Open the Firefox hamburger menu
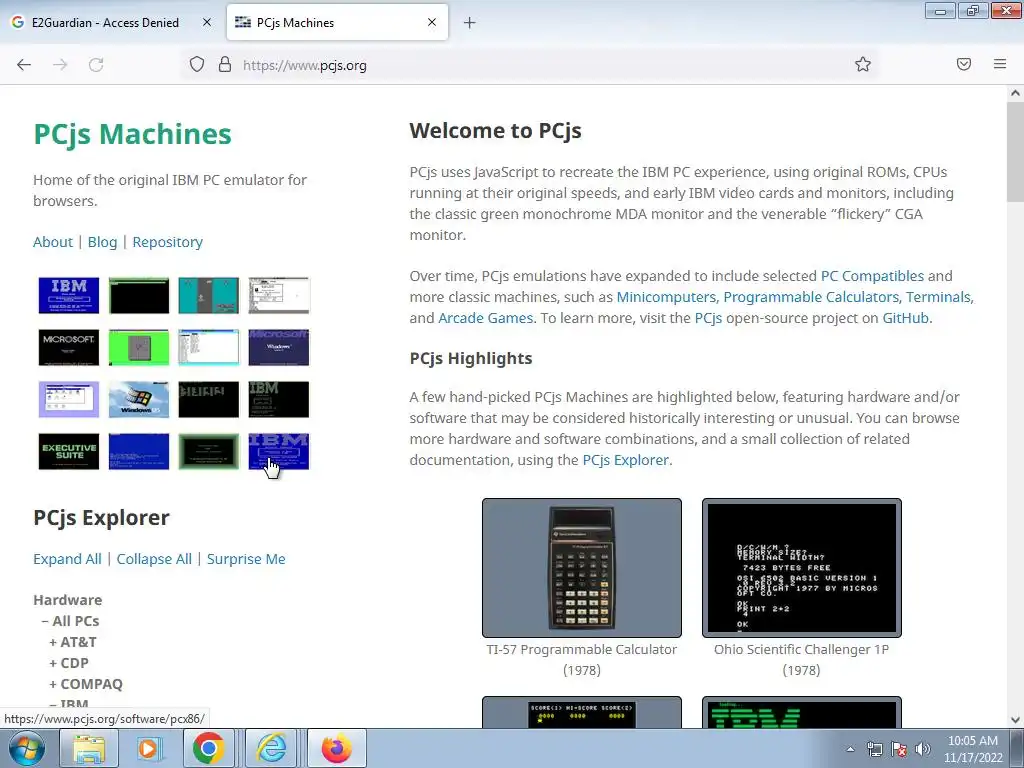Image resolution: width=1024 pixels, height=768 pixels. coord(1000,64)
